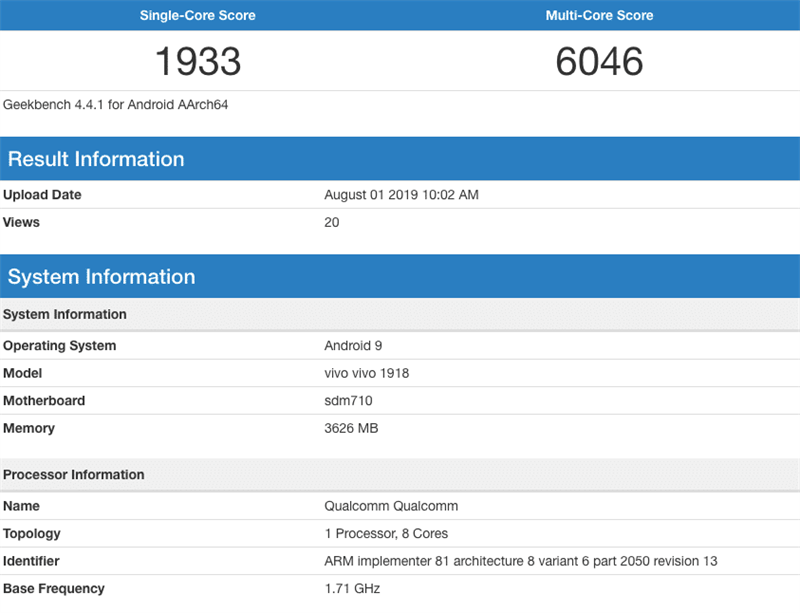Select the sdm710 motherboard value
Viewport: 800px width, 613px height.
pos(345,401)
